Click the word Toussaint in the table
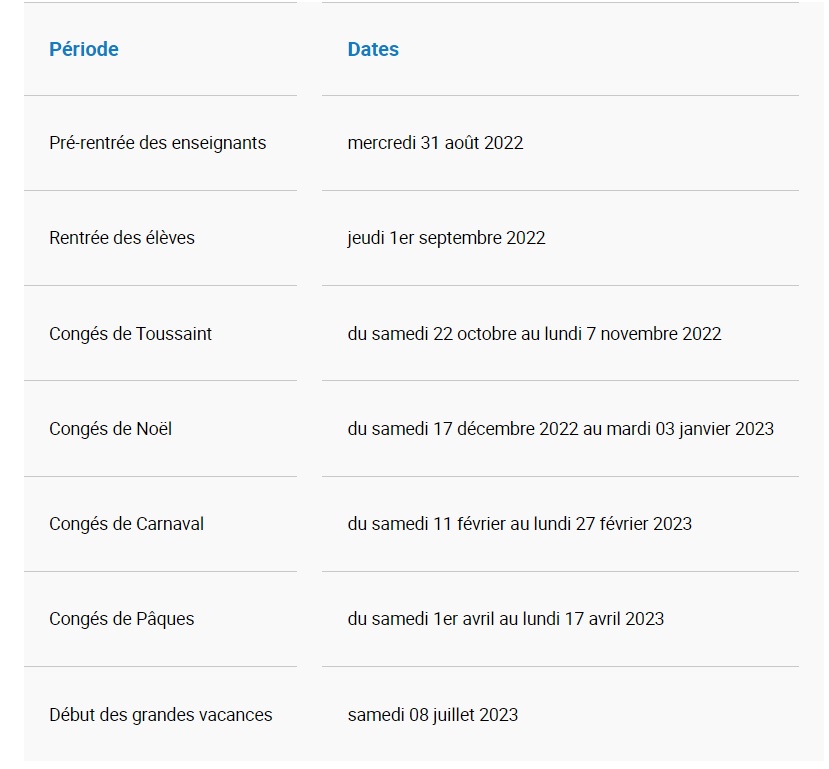Image resolution: width=829 pixels, height=769 pixels. 173,334
